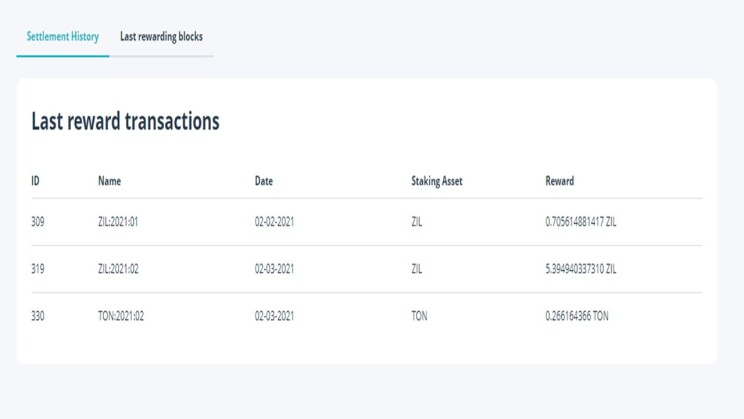Click the ZIL asset in row 319
The width and height of the screenshot is (744, 419).
pyautogui.click(x=417, y=269)
